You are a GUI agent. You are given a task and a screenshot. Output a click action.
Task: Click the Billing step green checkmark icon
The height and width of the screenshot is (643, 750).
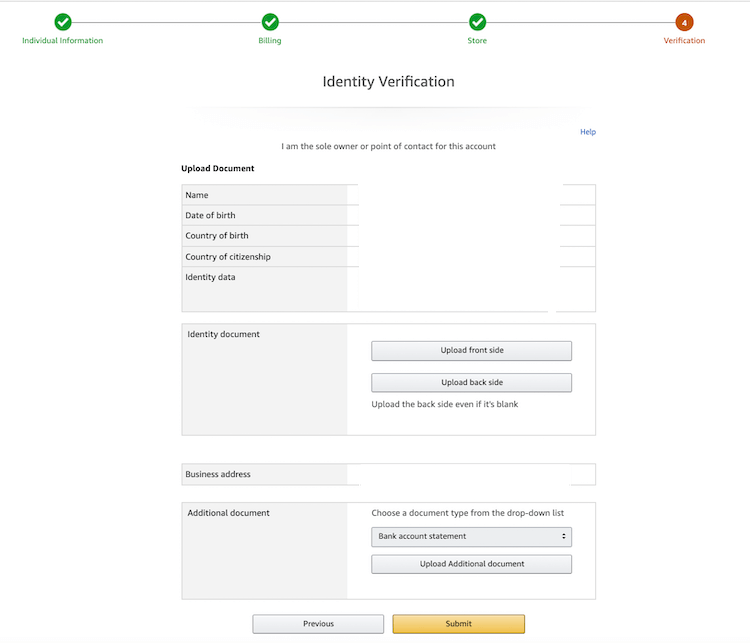(x=270, y=22)
